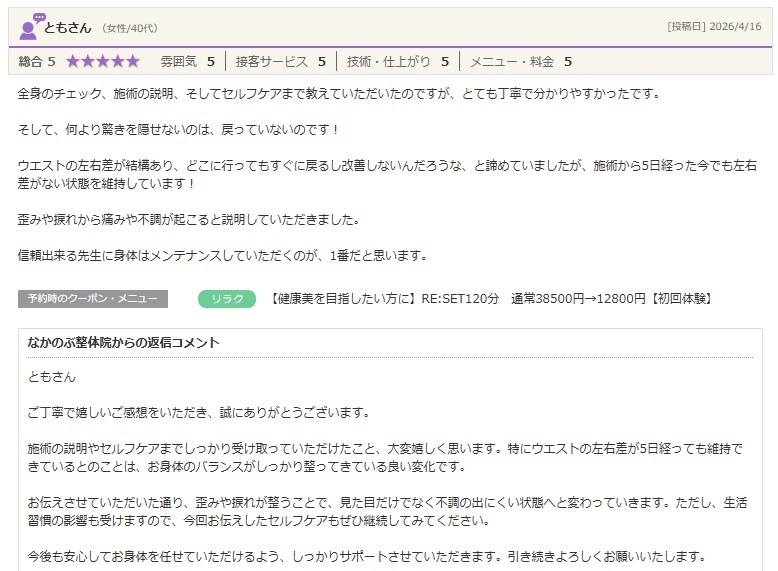Click the 雰囲気 5 rating
778x571 pixels.
point(188,62)
